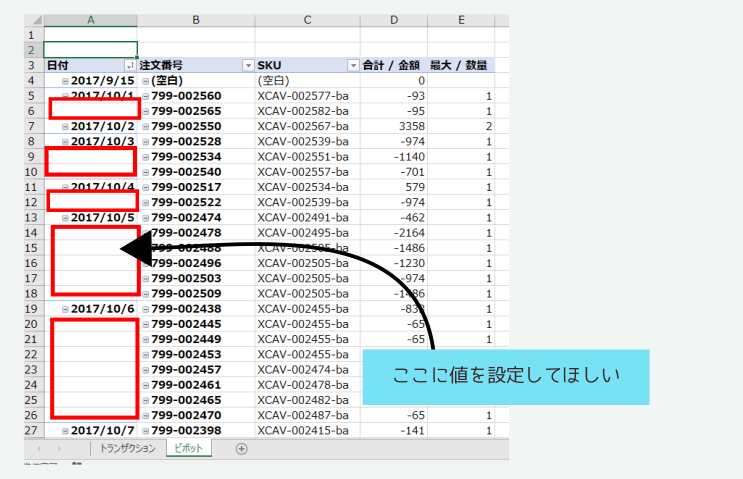Click cell with SKU XCAV-002487-ba
743x479 pixels.
click(308, 416)
